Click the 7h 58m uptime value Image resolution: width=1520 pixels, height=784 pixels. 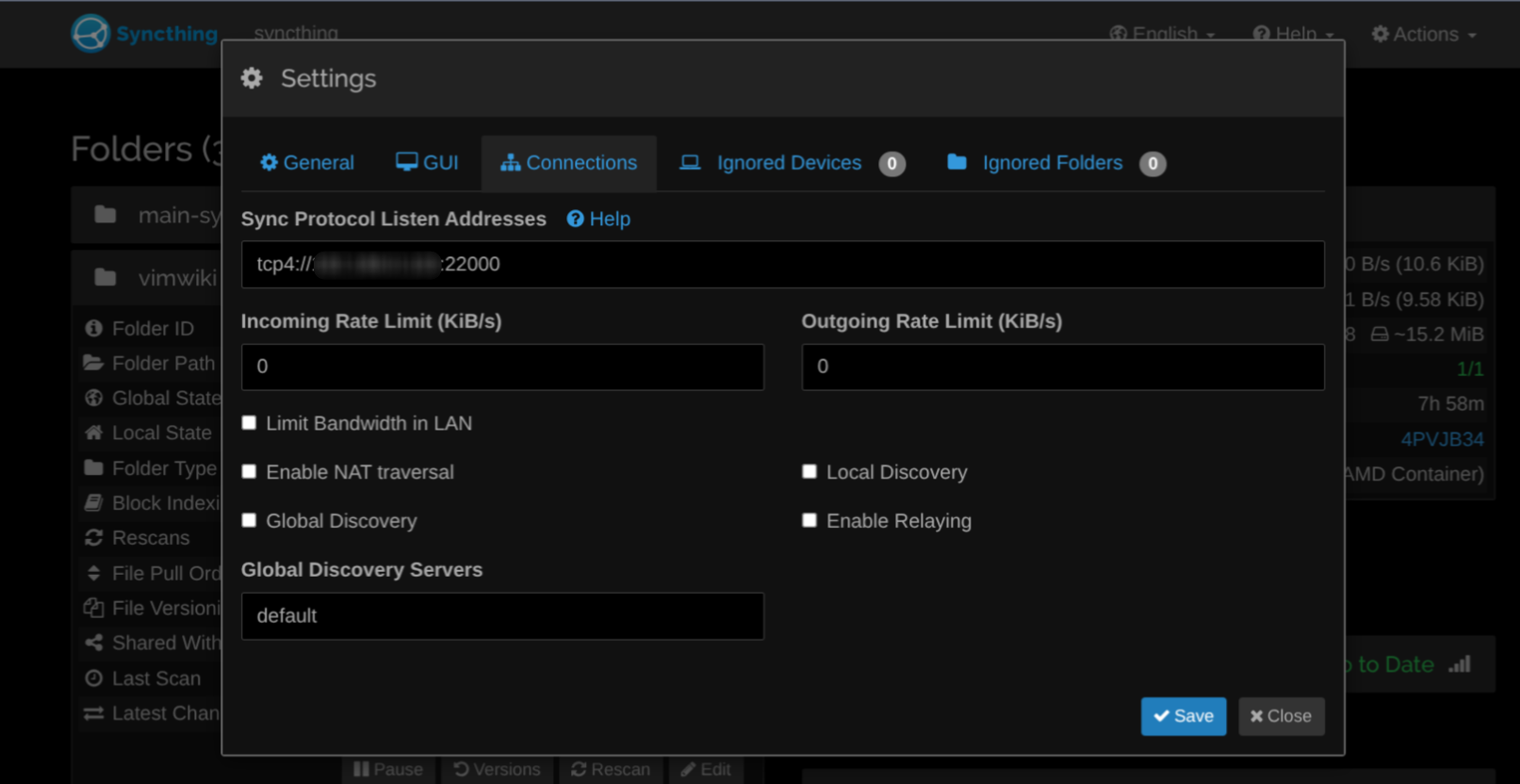1450,404
